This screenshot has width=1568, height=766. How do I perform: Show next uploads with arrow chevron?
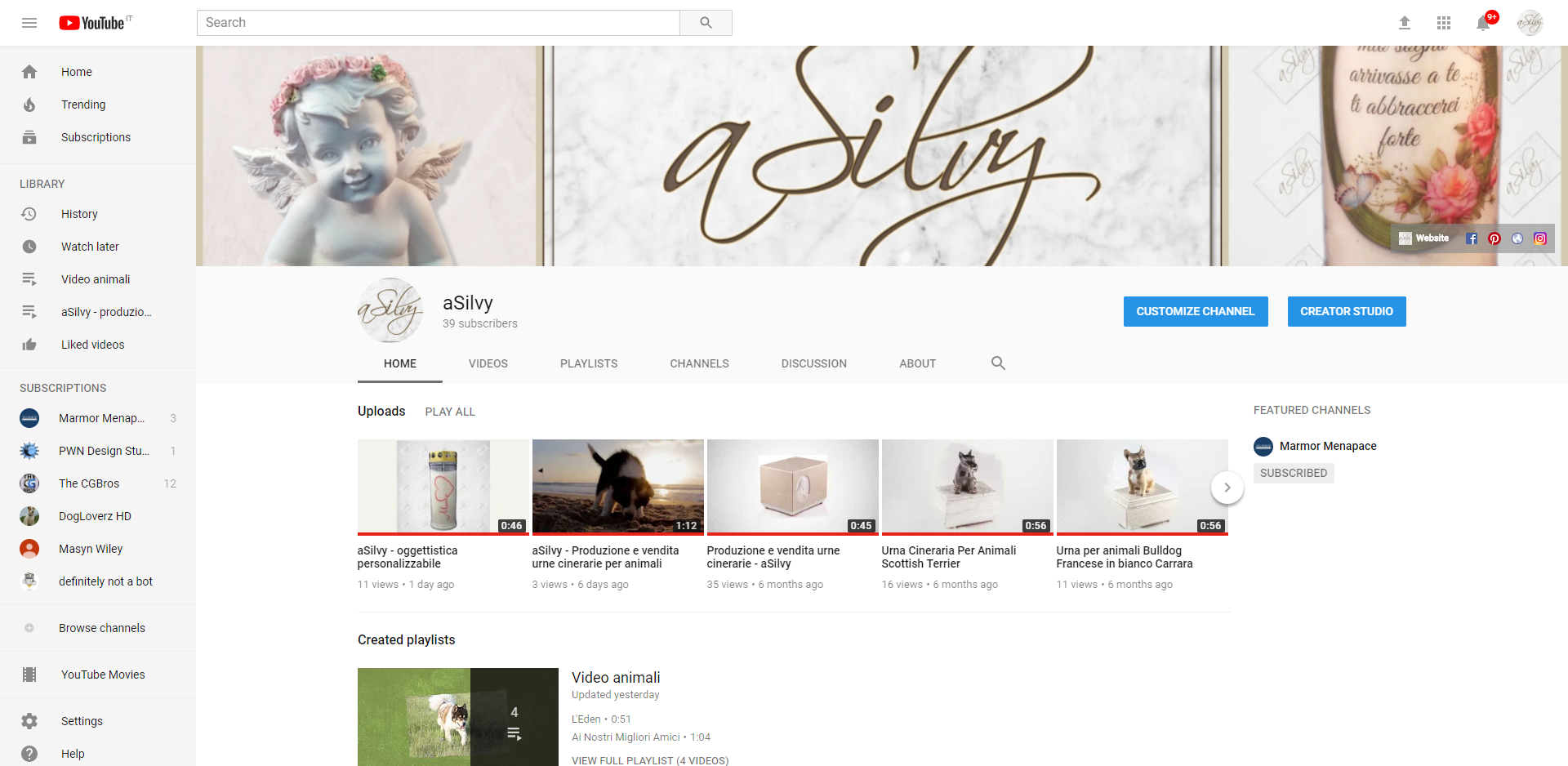(1227, 488)
